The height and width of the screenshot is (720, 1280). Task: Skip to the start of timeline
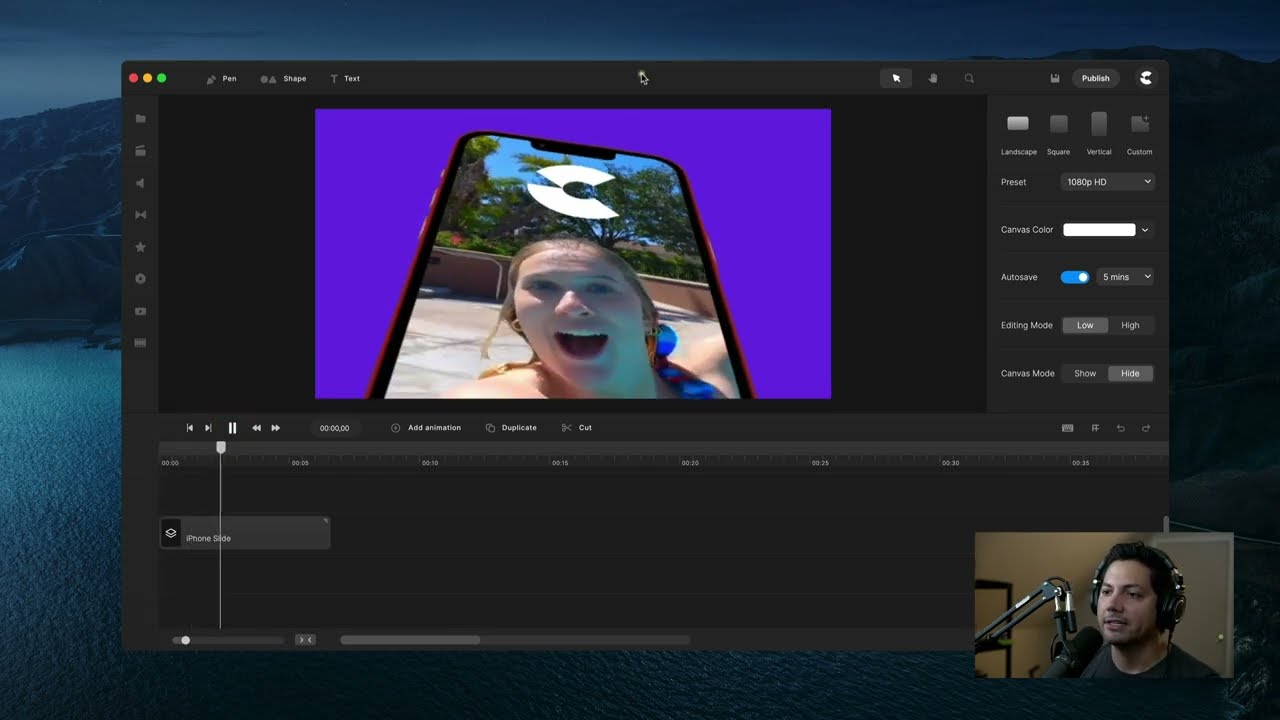pyautogui.click(x=189, y=428)
